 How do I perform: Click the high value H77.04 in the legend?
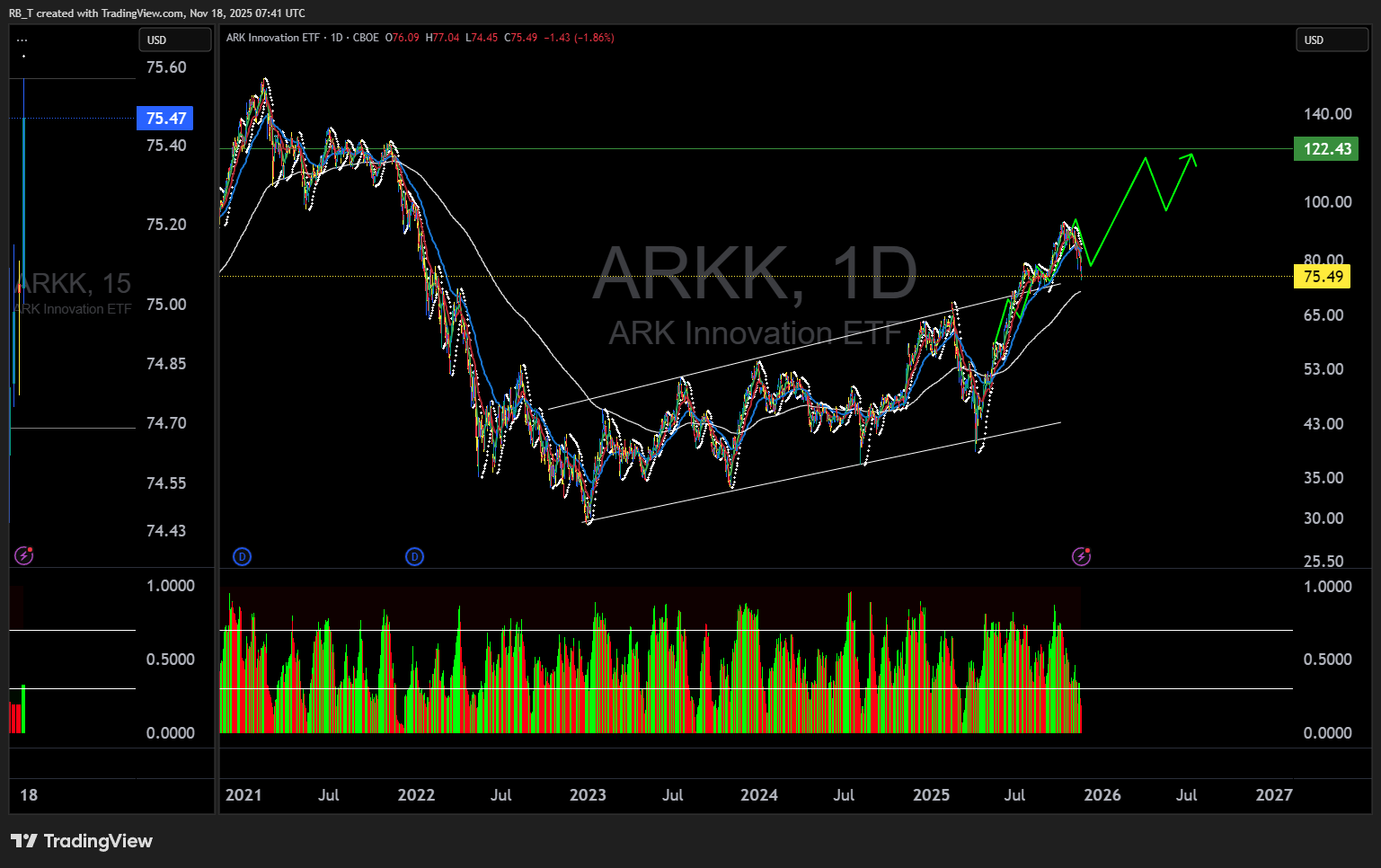[442, 38]
